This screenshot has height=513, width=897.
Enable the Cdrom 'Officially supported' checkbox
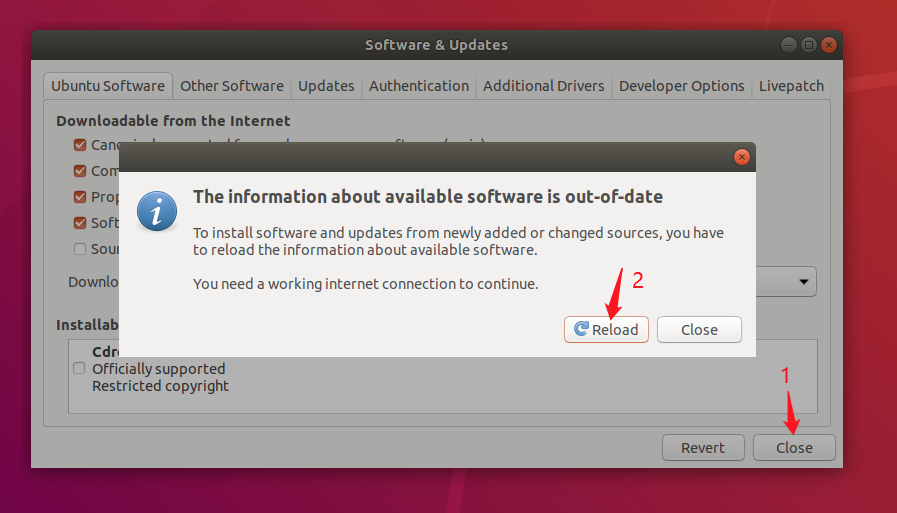pos(79,368)
